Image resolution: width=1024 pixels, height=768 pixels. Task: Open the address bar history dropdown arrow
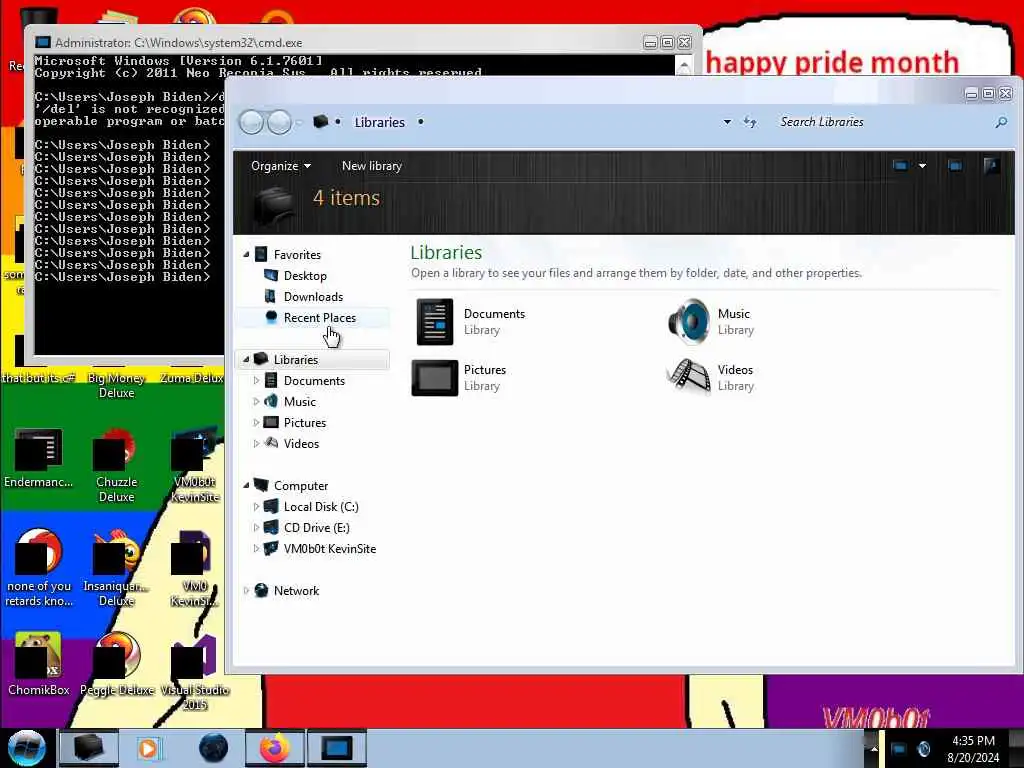click(x=727, y=122)
